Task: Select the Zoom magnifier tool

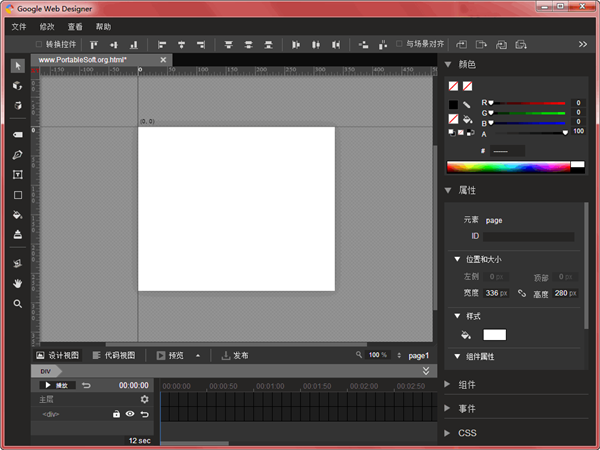Action: point(18,303)
